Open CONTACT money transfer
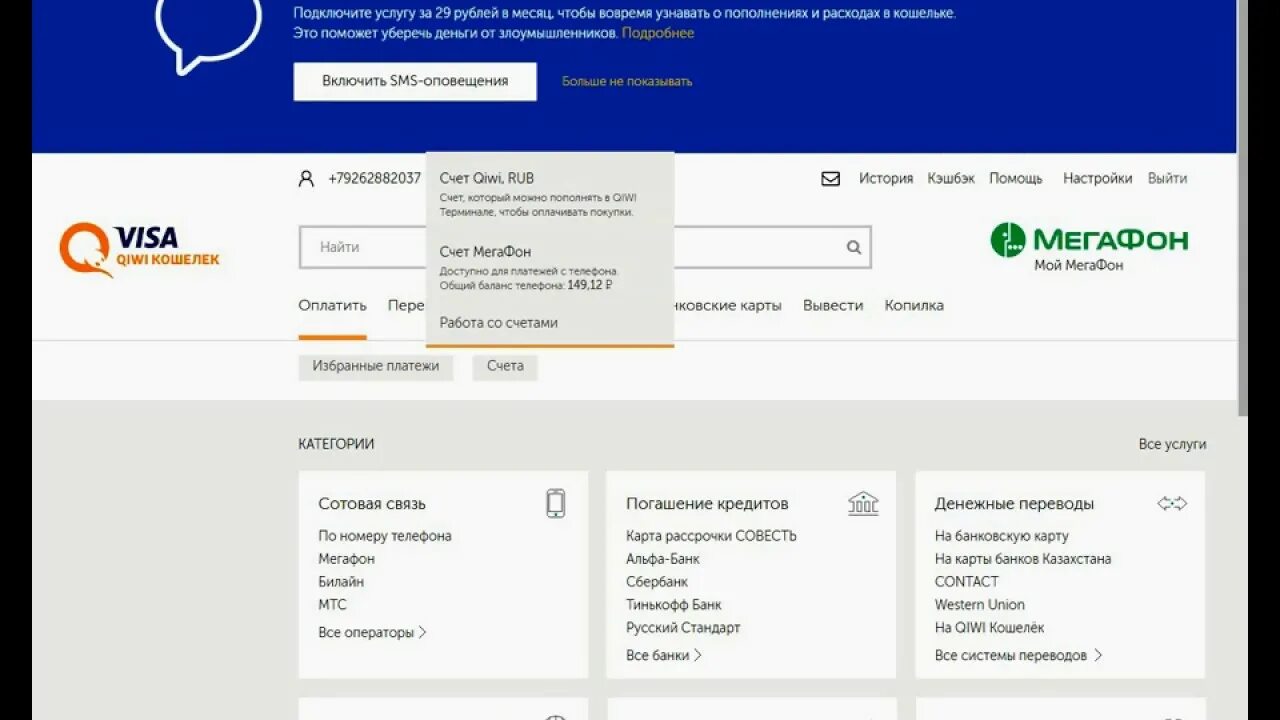Image resolution: width=1280 pixels, height=720 pixels. pyautogui.click(x=966, y=582)
